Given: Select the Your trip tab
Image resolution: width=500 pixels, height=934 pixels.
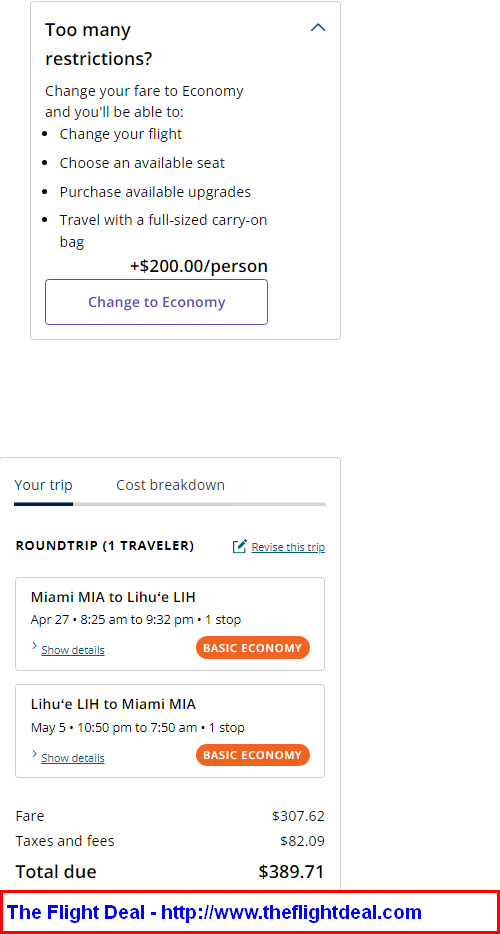Looking at the screenshot, I should 44,485.
